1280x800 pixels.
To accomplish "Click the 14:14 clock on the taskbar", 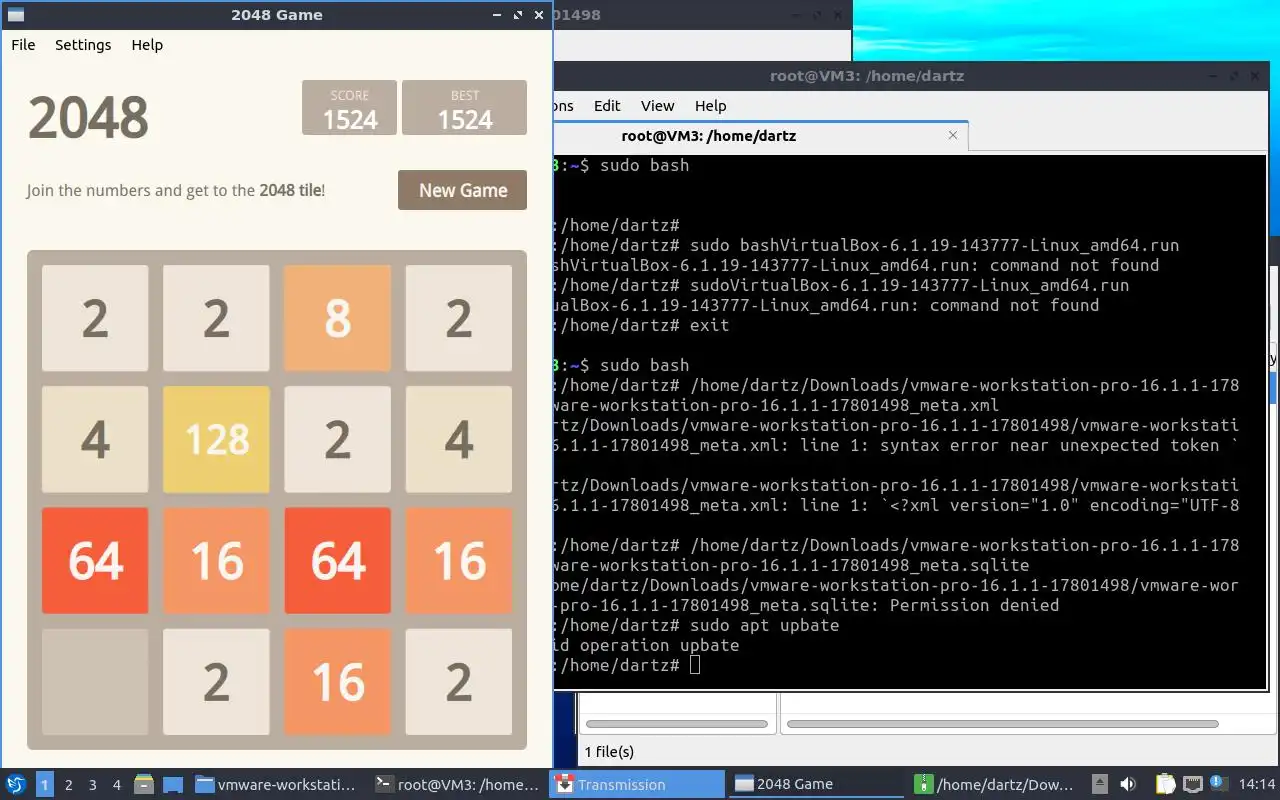I will pyautogui.click(x=1257, y=784).
